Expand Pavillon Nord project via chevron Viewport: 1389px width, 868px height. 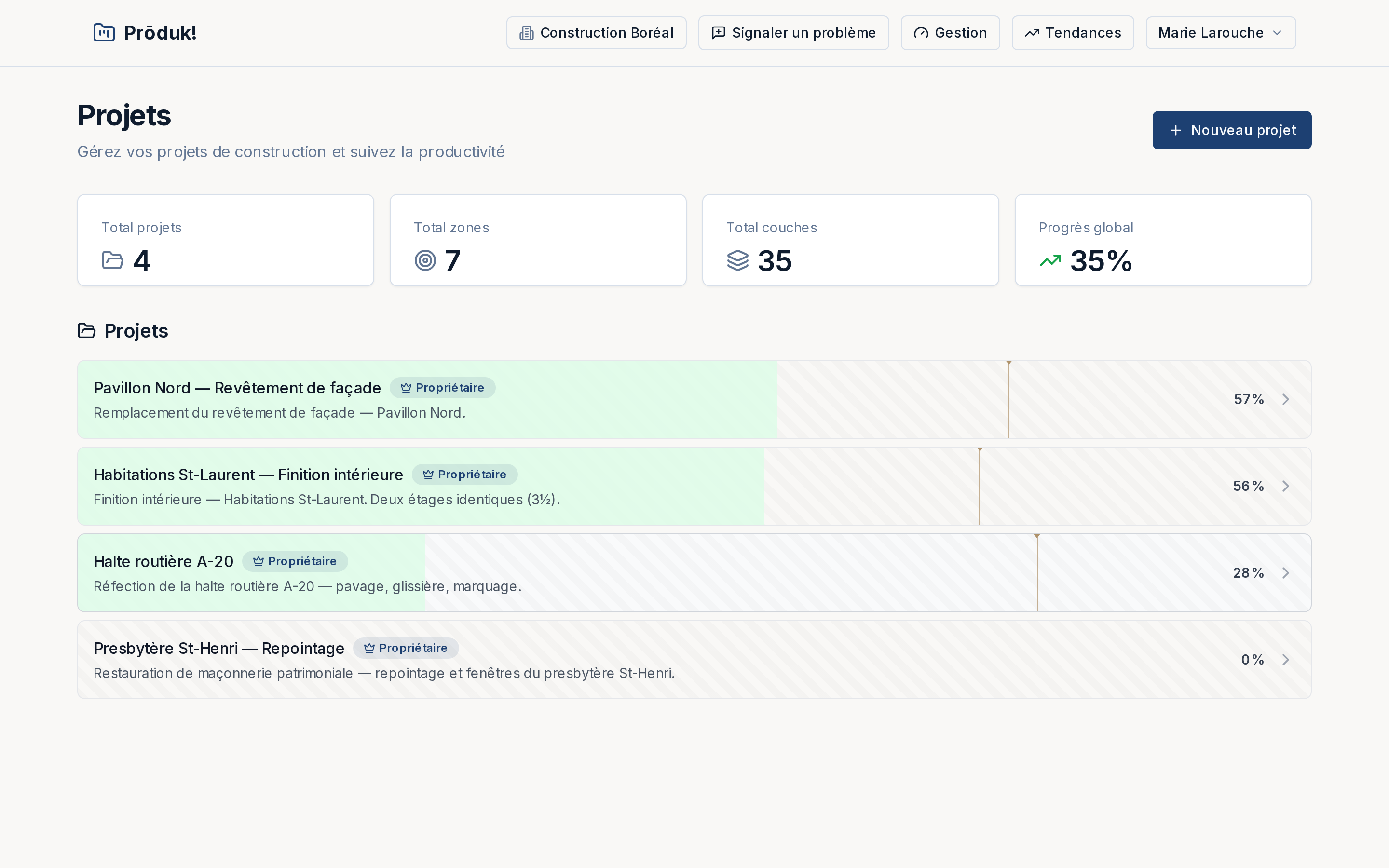click(x=1286, y=399)
